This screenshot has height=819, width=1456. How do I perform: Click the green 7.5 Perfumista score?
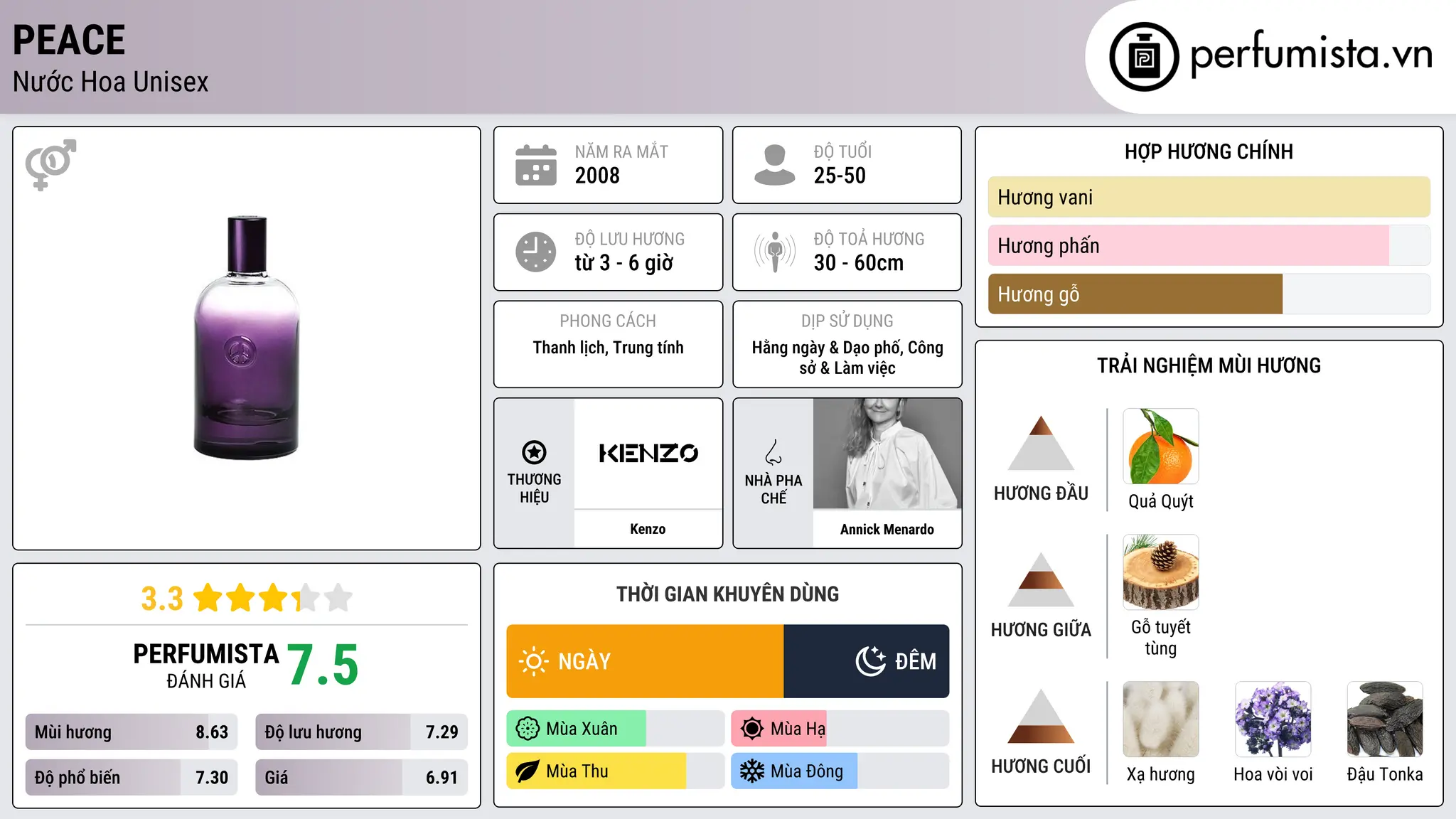click(x=323, y=665)
